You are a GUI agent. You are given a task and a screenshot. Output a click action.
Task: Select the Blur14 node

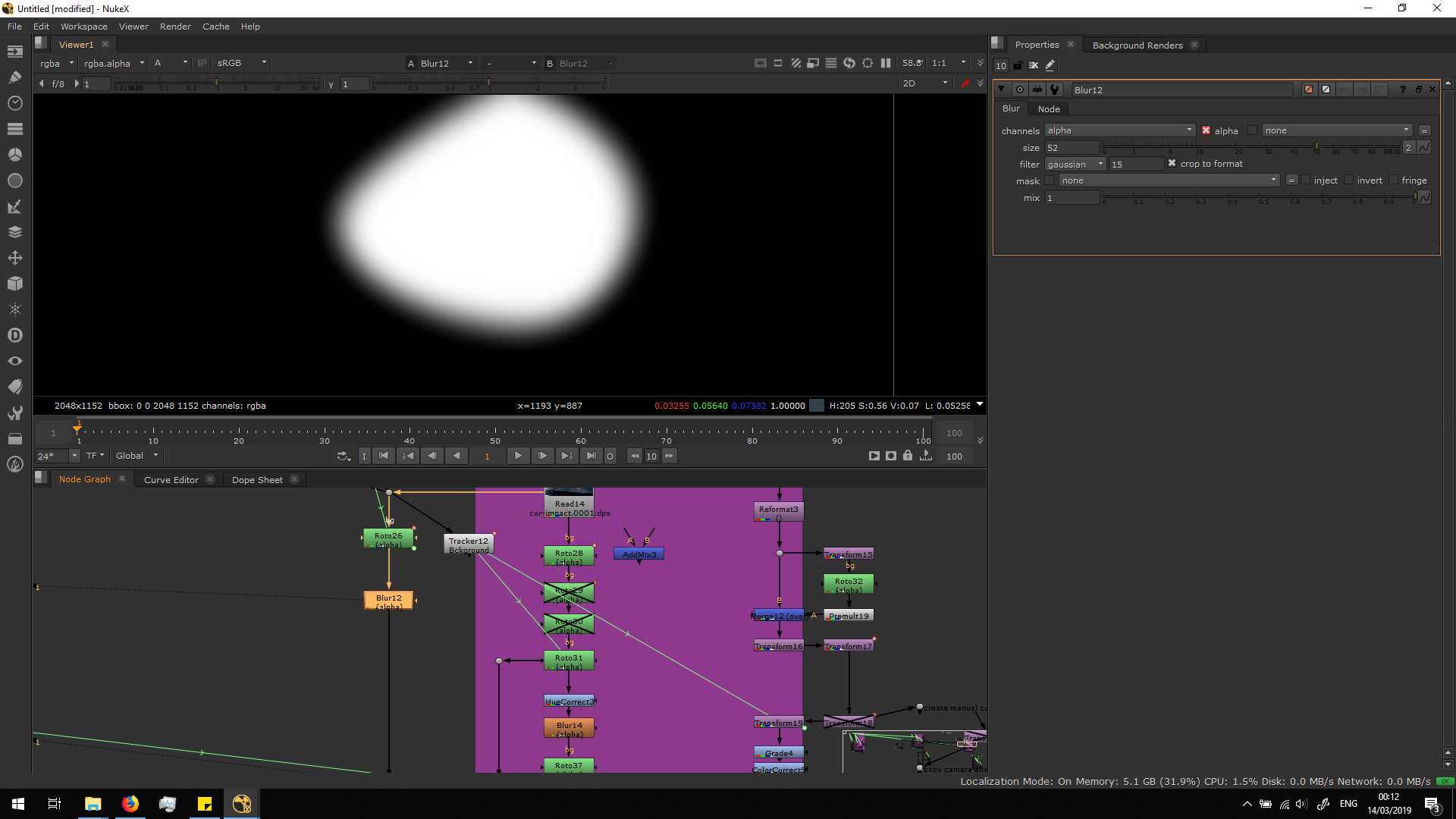(x=569, y=729)
